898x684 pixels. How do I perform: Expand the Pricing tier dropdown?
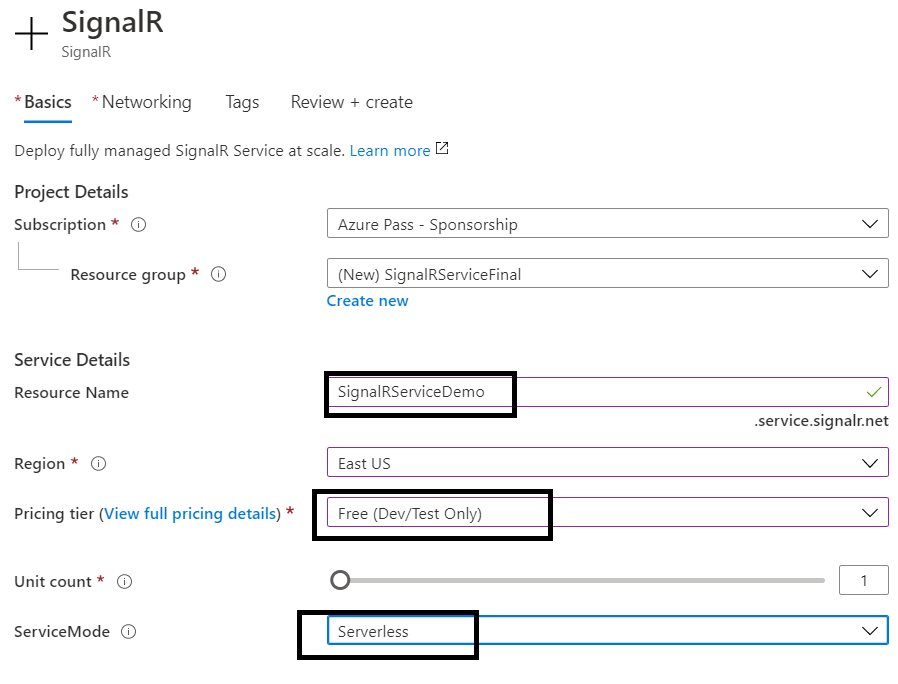[x=608, y=512]
